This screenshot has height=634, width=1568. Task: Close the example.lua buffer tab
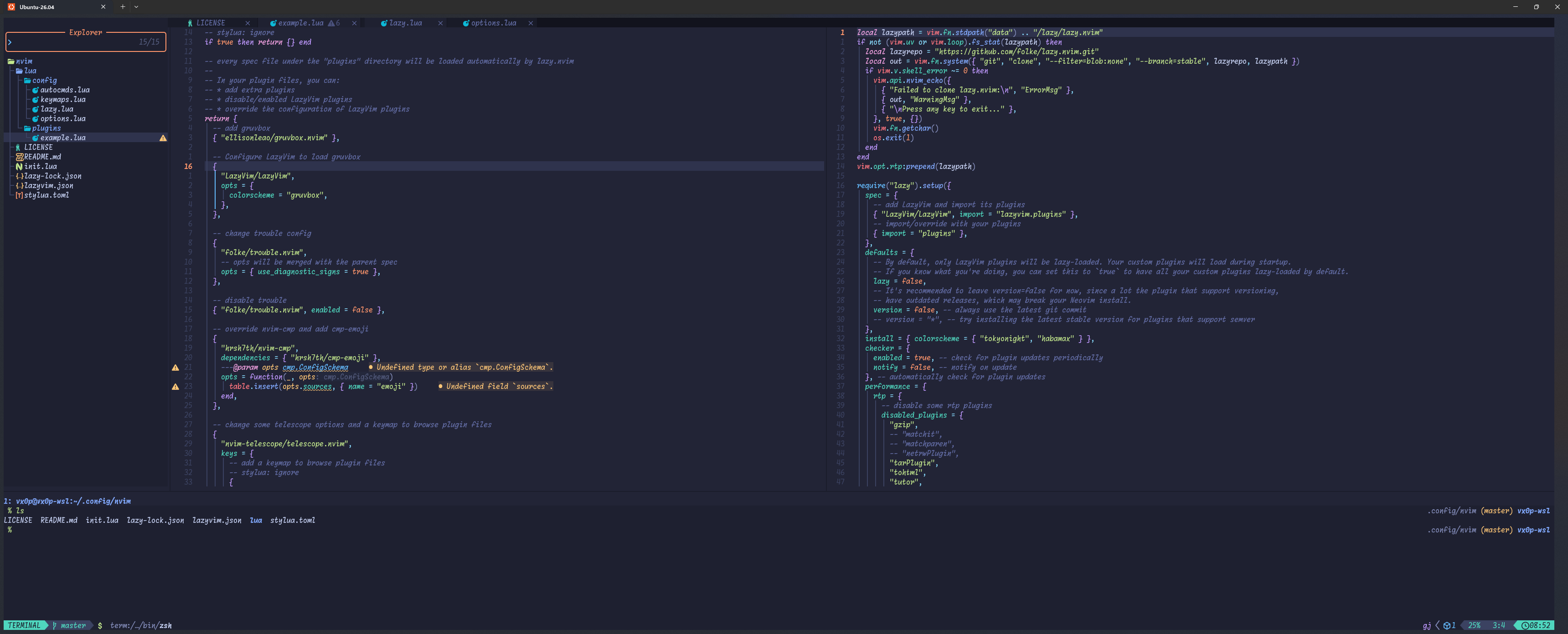click(354, 23)
